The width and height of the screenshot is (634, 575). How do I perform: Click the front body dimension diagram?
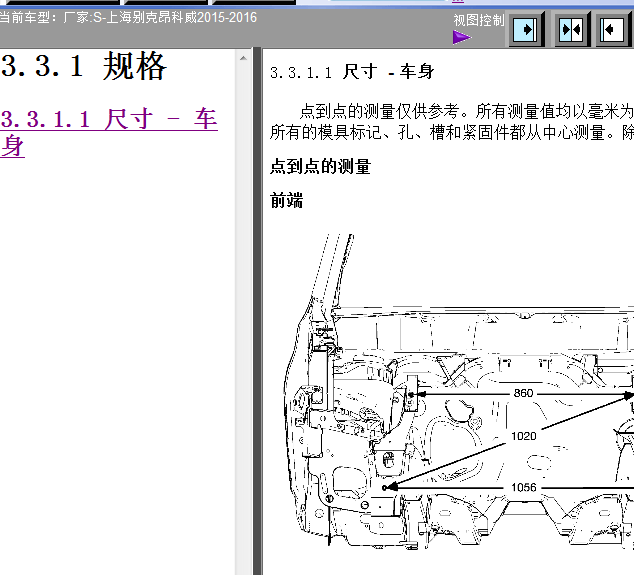point(459,391)
